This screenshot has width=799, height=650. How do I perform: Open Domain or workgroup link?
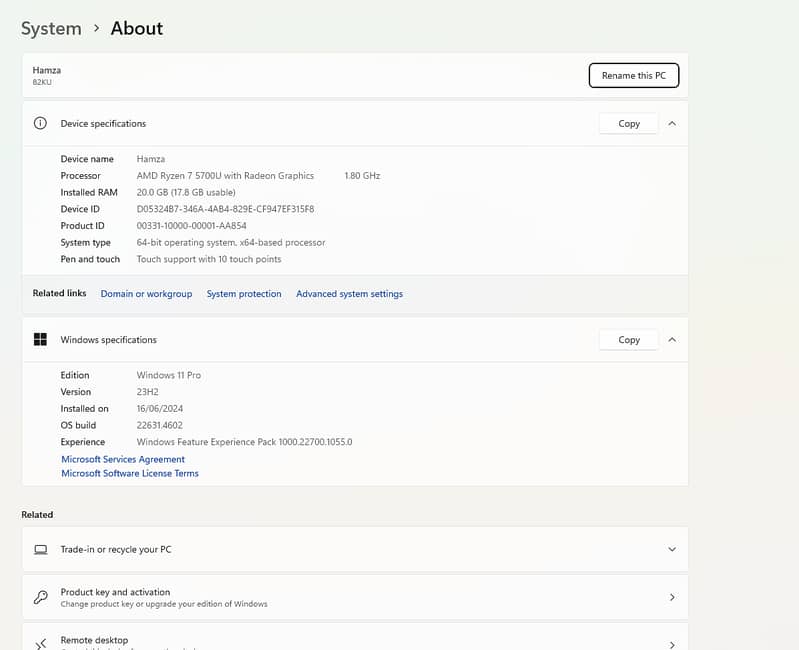coord(146,294)
